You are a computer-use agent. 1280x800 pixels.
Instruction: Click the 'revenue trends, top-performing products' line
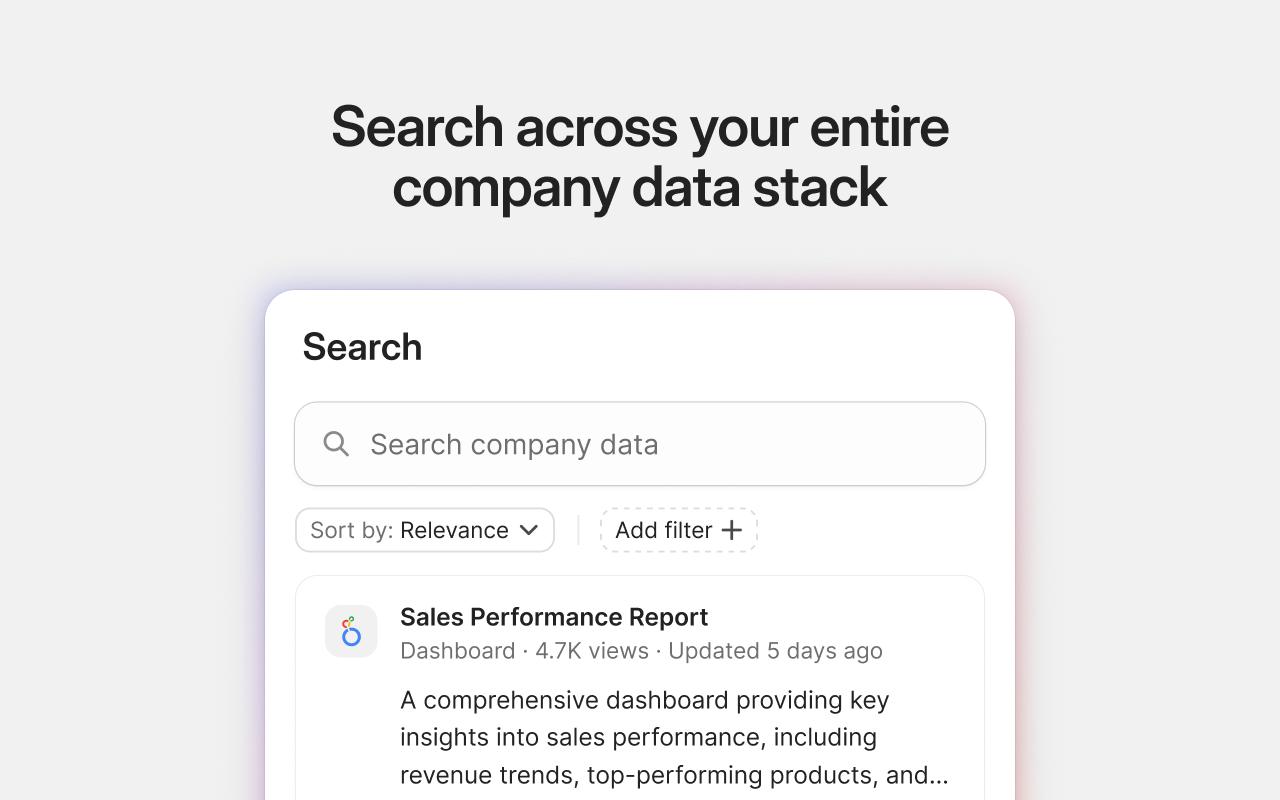tap(674, 775)
